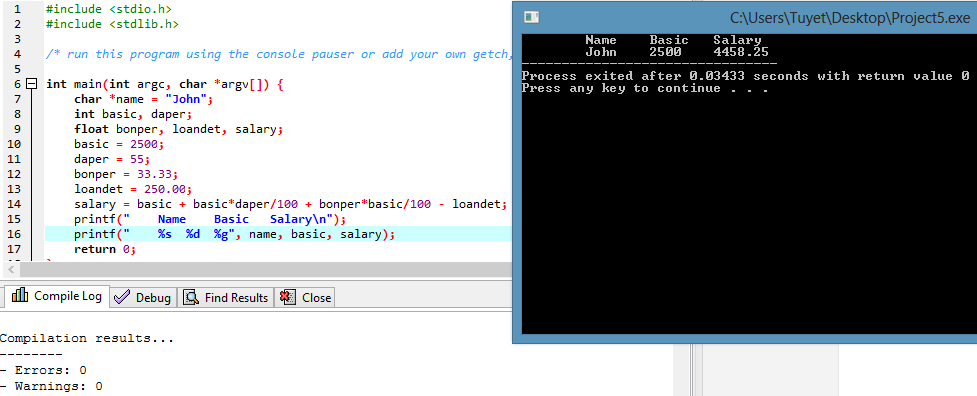Viewport: 977px width, 396px height.
Task: Click the 'return 0;' line
Action: coord(105,249)
